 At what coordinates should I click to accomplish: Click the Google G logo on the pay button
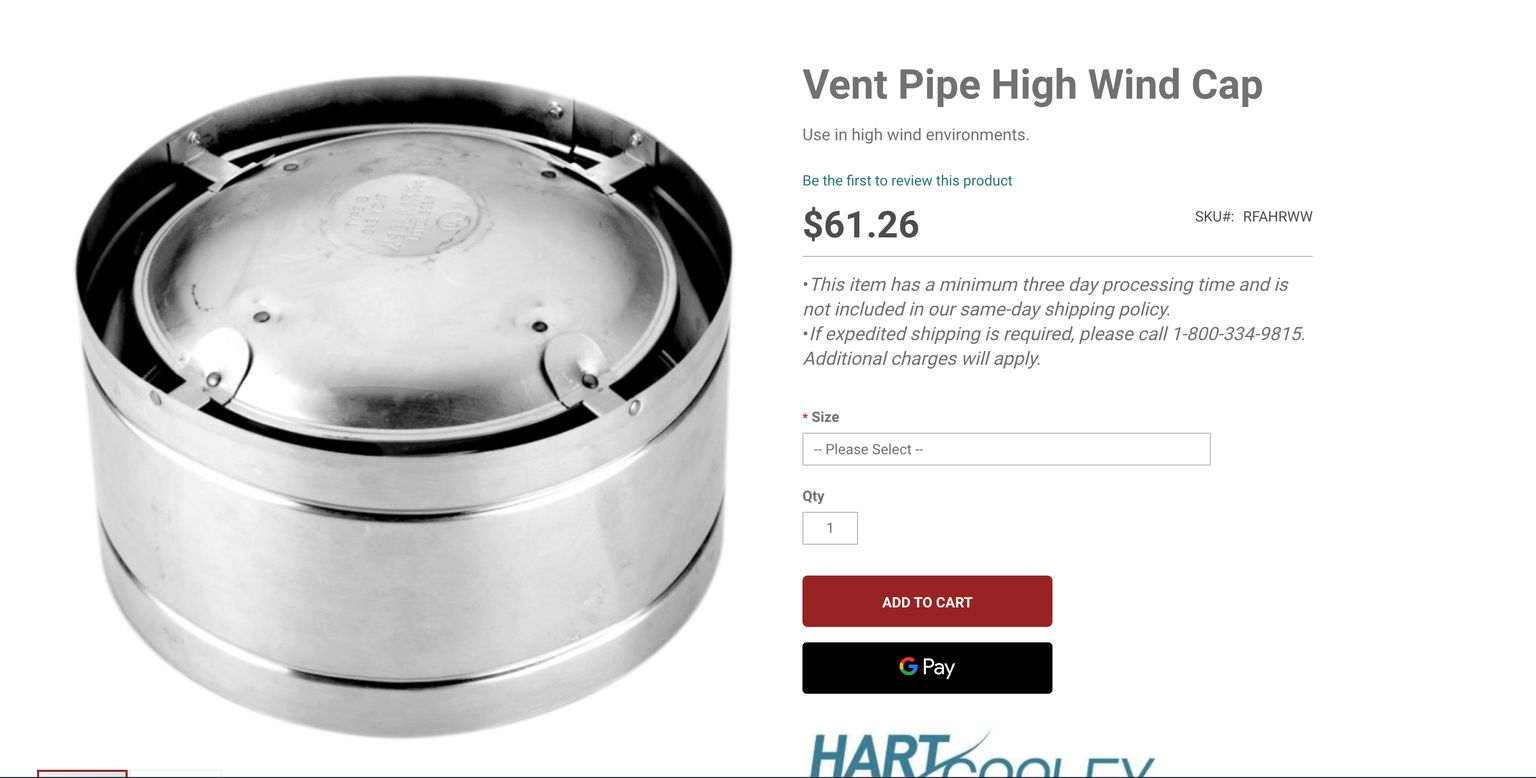pos(908,667)
